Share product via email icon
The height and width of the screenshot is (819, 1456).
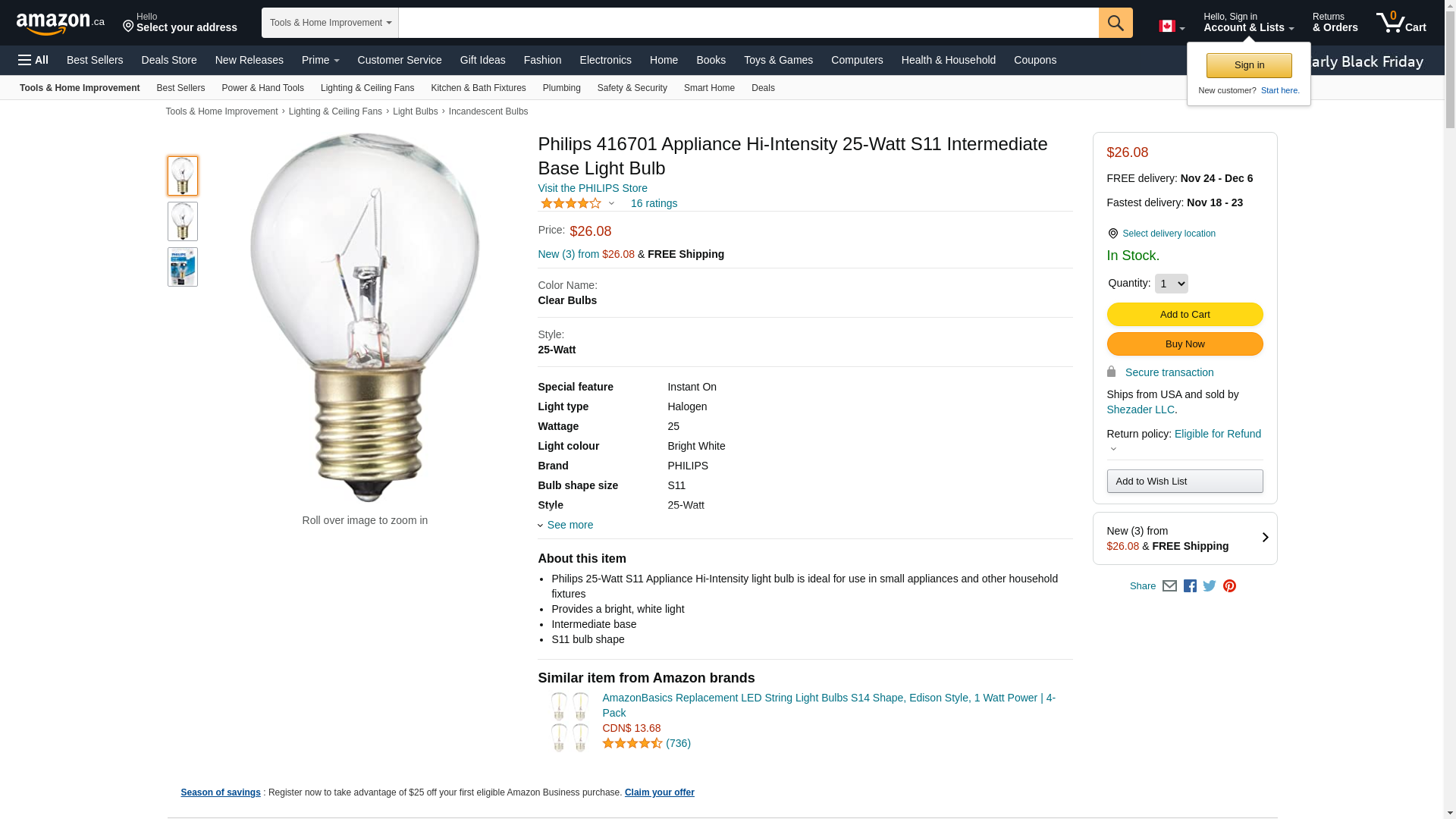pyautogui.click(x=1169, y=586)
